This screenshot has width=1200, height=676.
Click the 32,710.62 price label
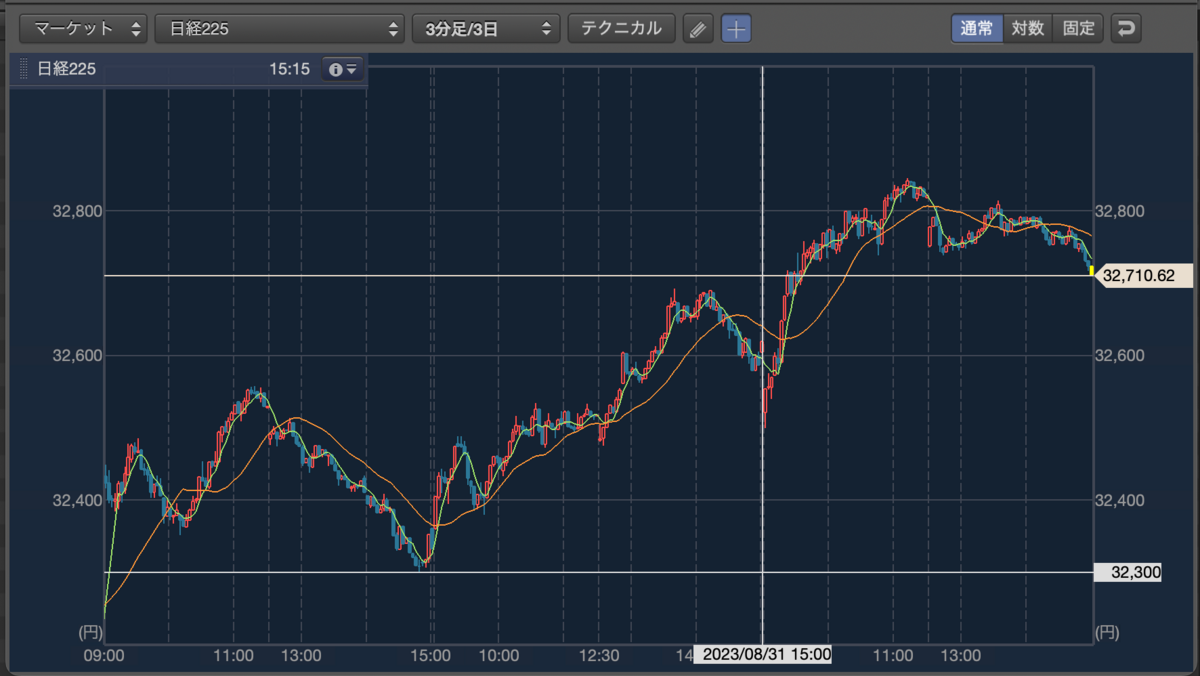tap(1145, 275)
